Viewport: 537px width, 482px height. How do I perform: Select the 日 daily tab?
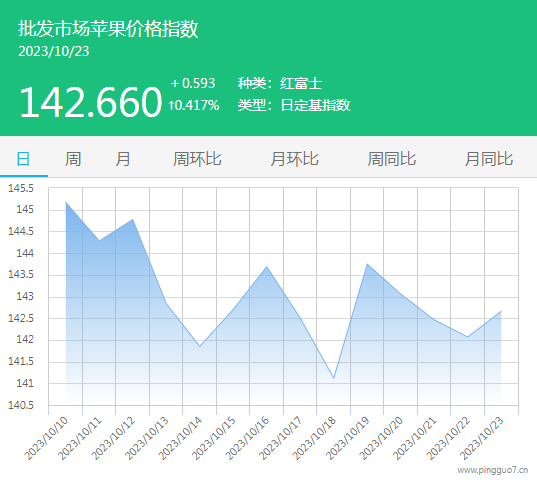(x=24, y=159)
